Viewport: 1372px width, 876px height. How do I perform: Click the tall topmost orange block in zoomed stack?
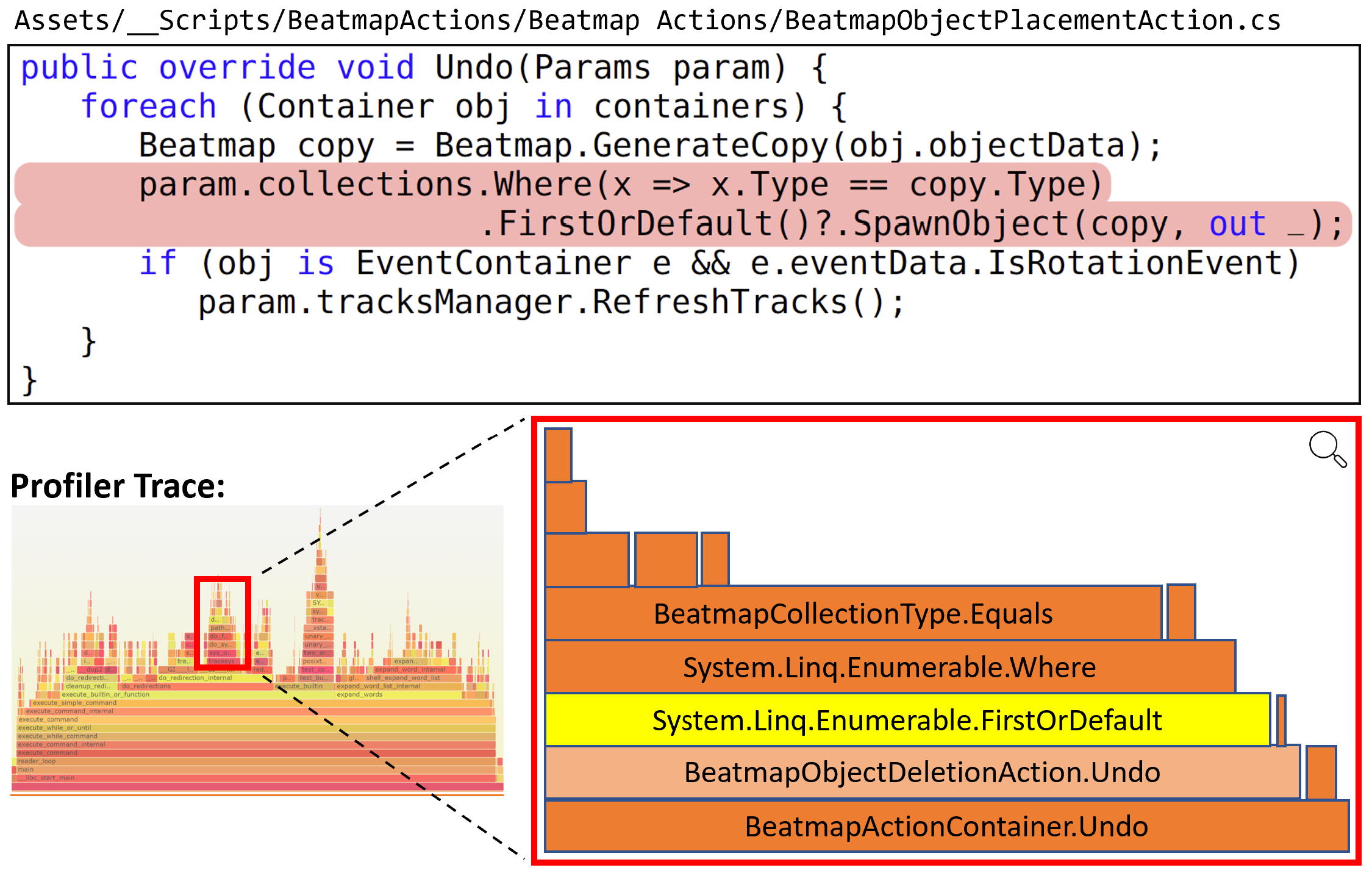(558, 455)
